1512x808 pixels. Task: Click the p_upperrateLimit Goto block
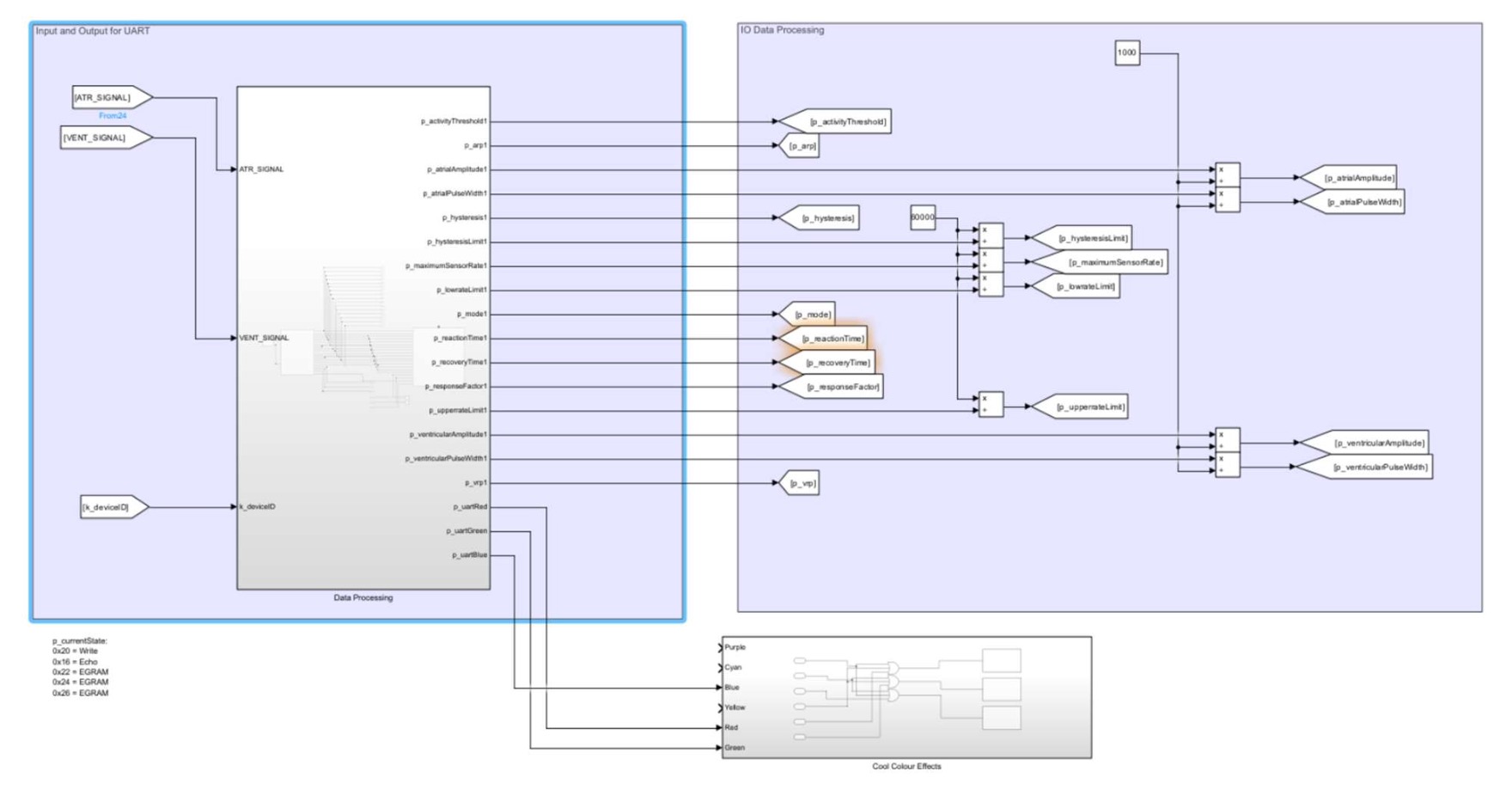(x=1080, y=407)
